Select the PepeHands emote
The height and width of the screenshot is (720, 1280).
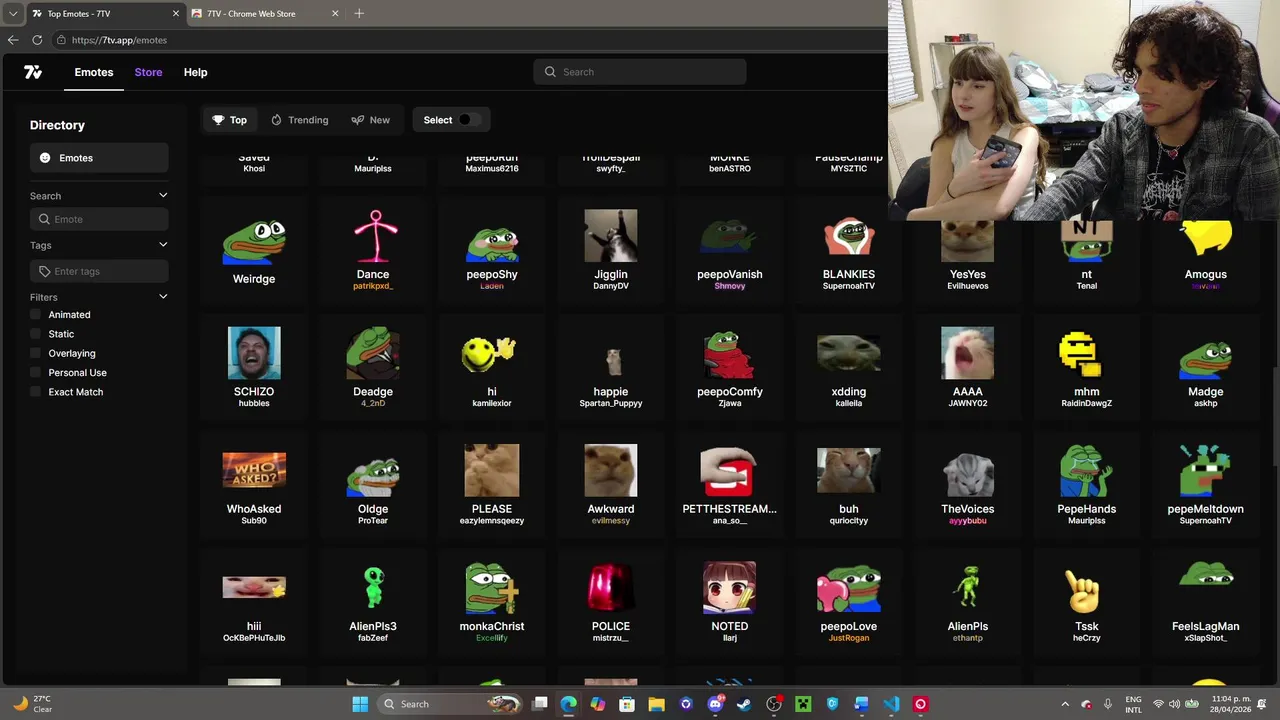coord(1087,486)
